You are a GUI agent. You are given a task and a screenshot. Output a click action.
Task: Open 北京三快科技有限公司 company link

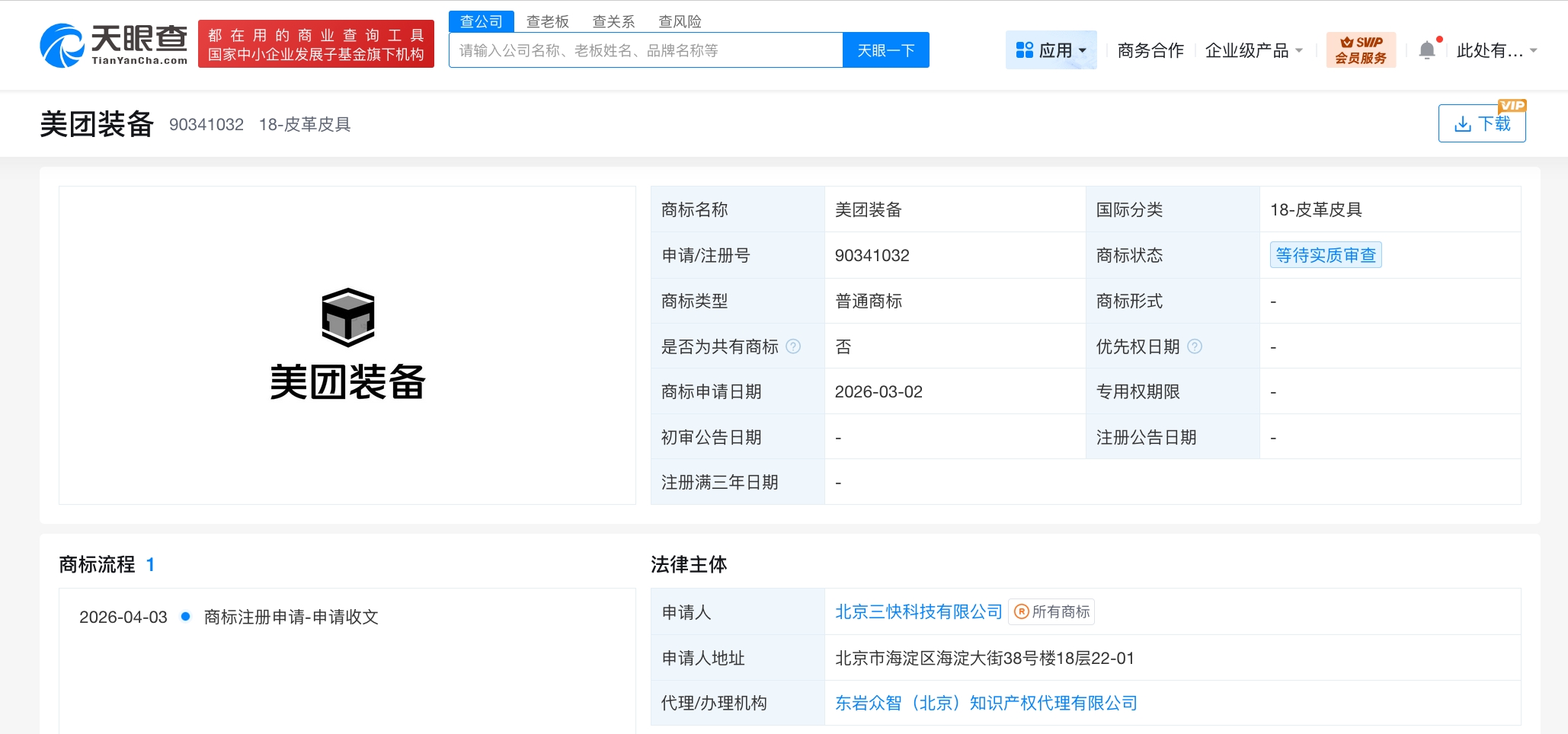tap(917, 611)
